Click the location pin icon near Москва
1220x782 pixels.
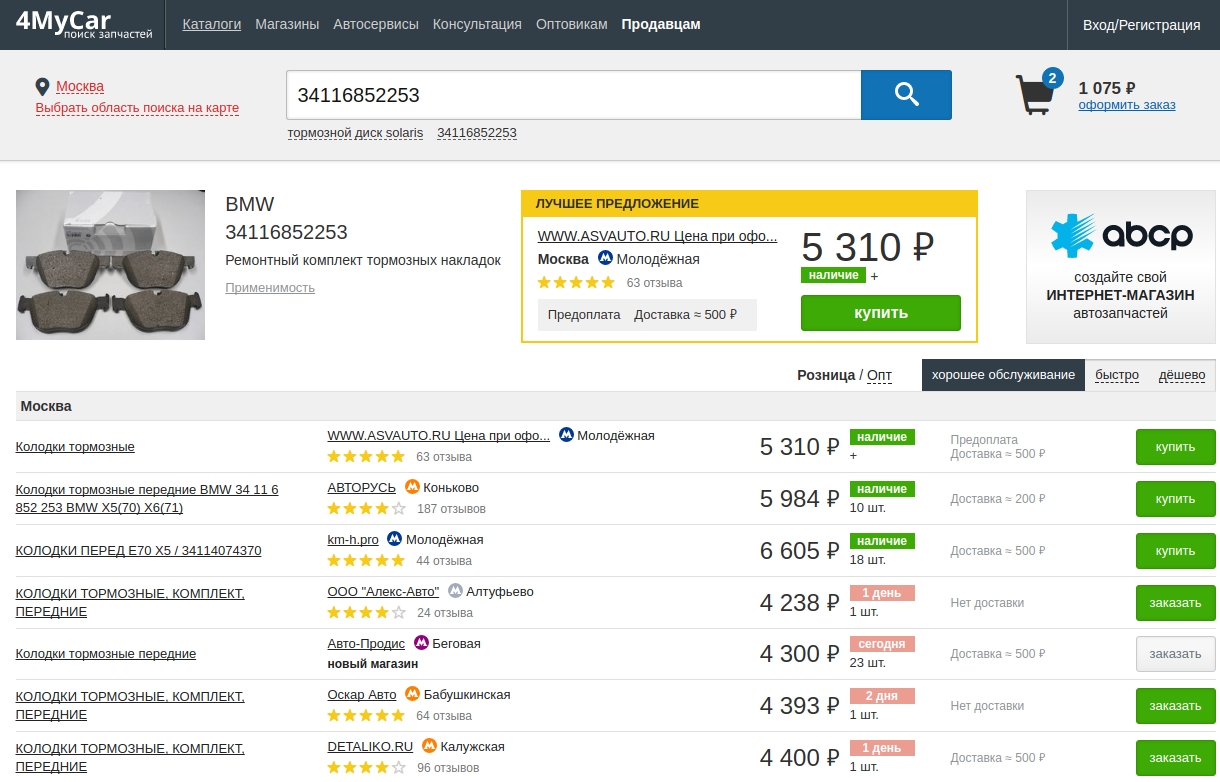(43, 87)
